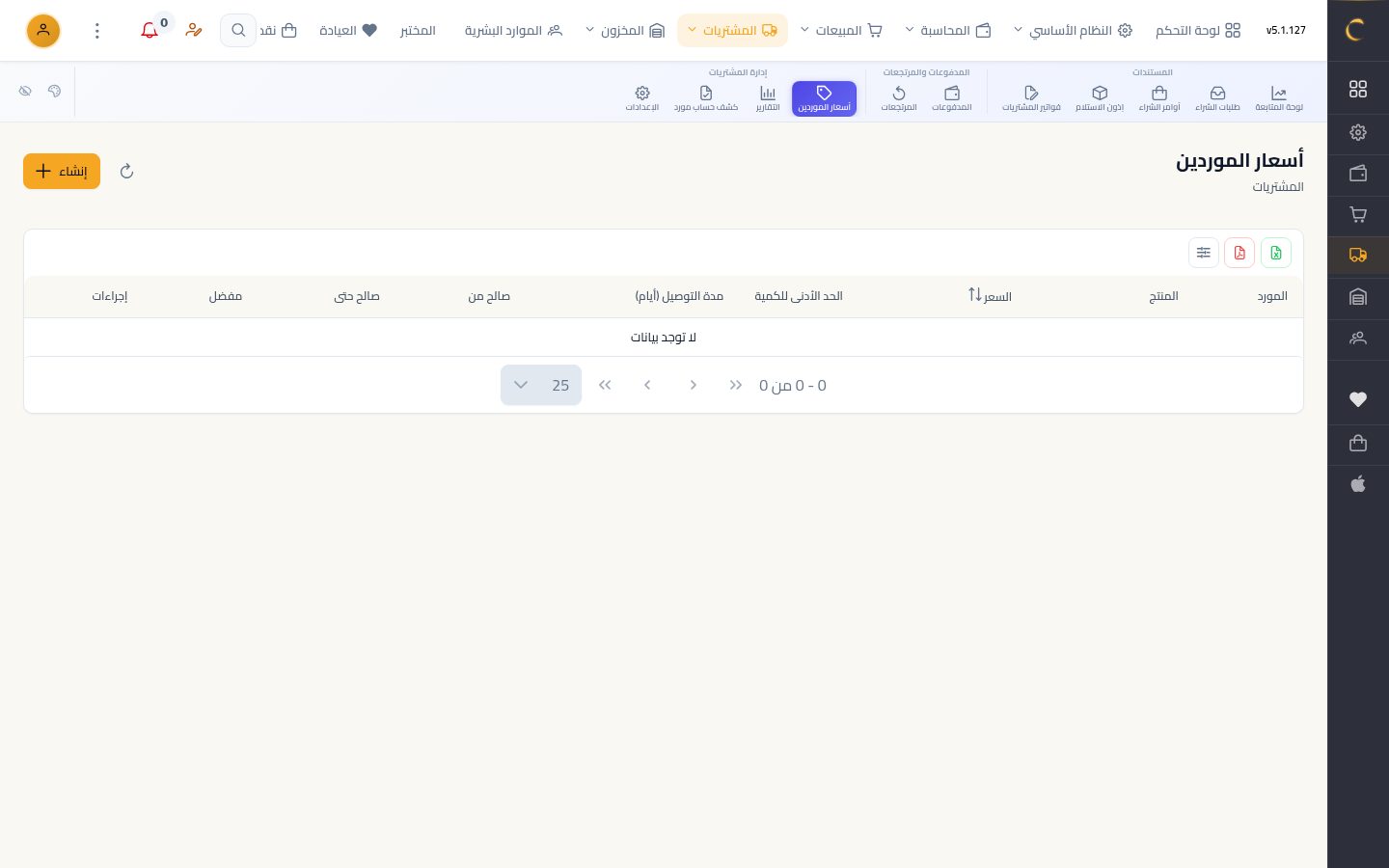Expand the المحاسبة top menu dropdown
Image resolution: width=1389 pixels, height=868 pixels.
948,31
